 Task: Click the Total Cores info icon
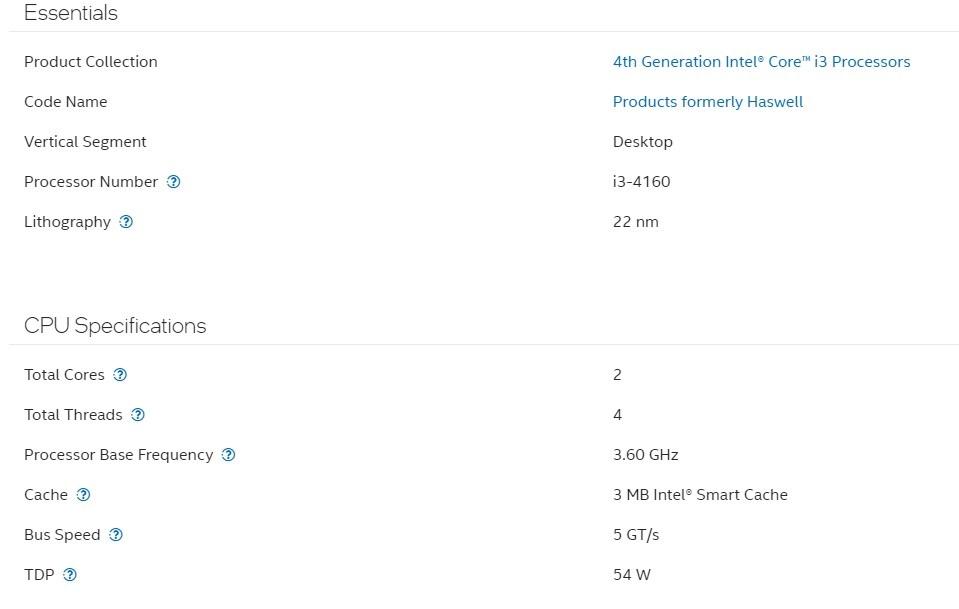(x=120, y=375)
